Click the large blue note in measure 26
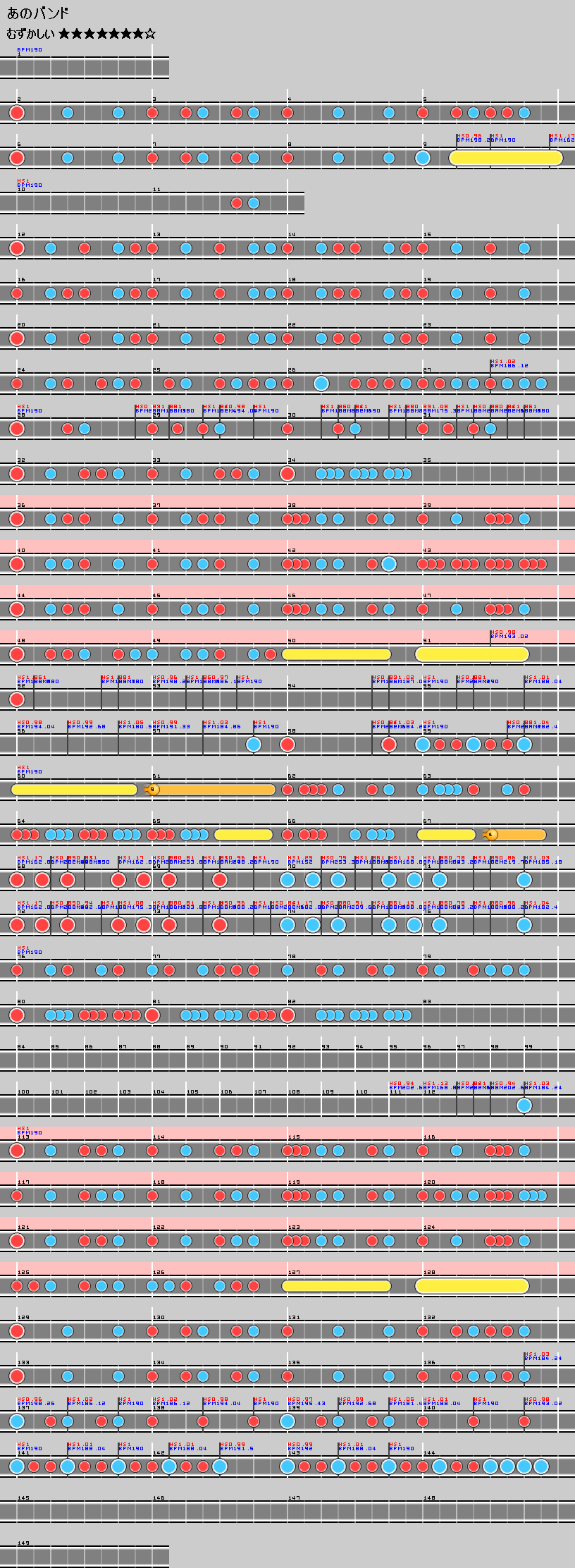Screen dimensions: 575x1568 pos(321,384)
